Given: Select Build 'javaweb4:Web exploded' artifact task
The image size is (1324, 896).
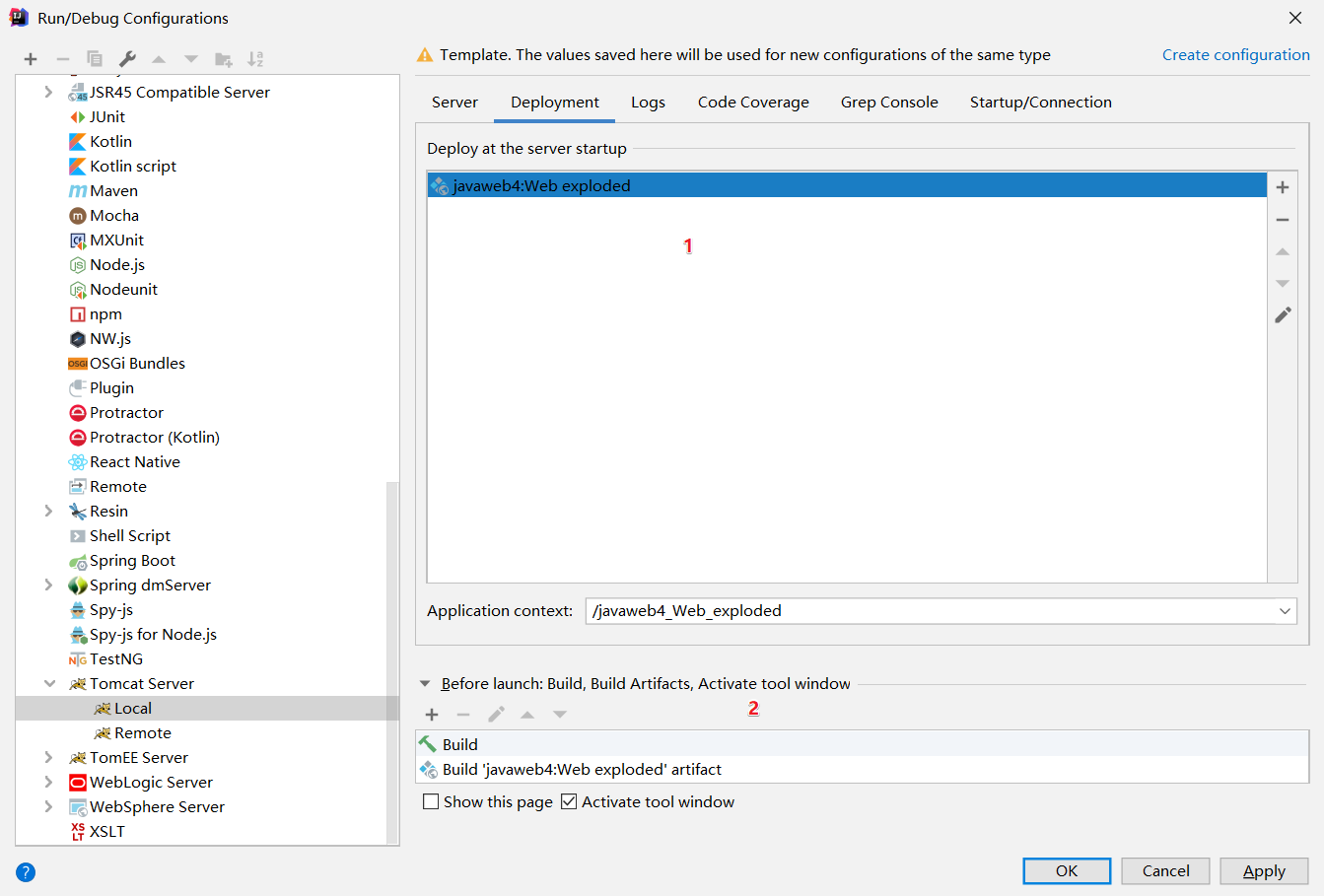Looking at the screenshot, I should [x=863, y=769].
